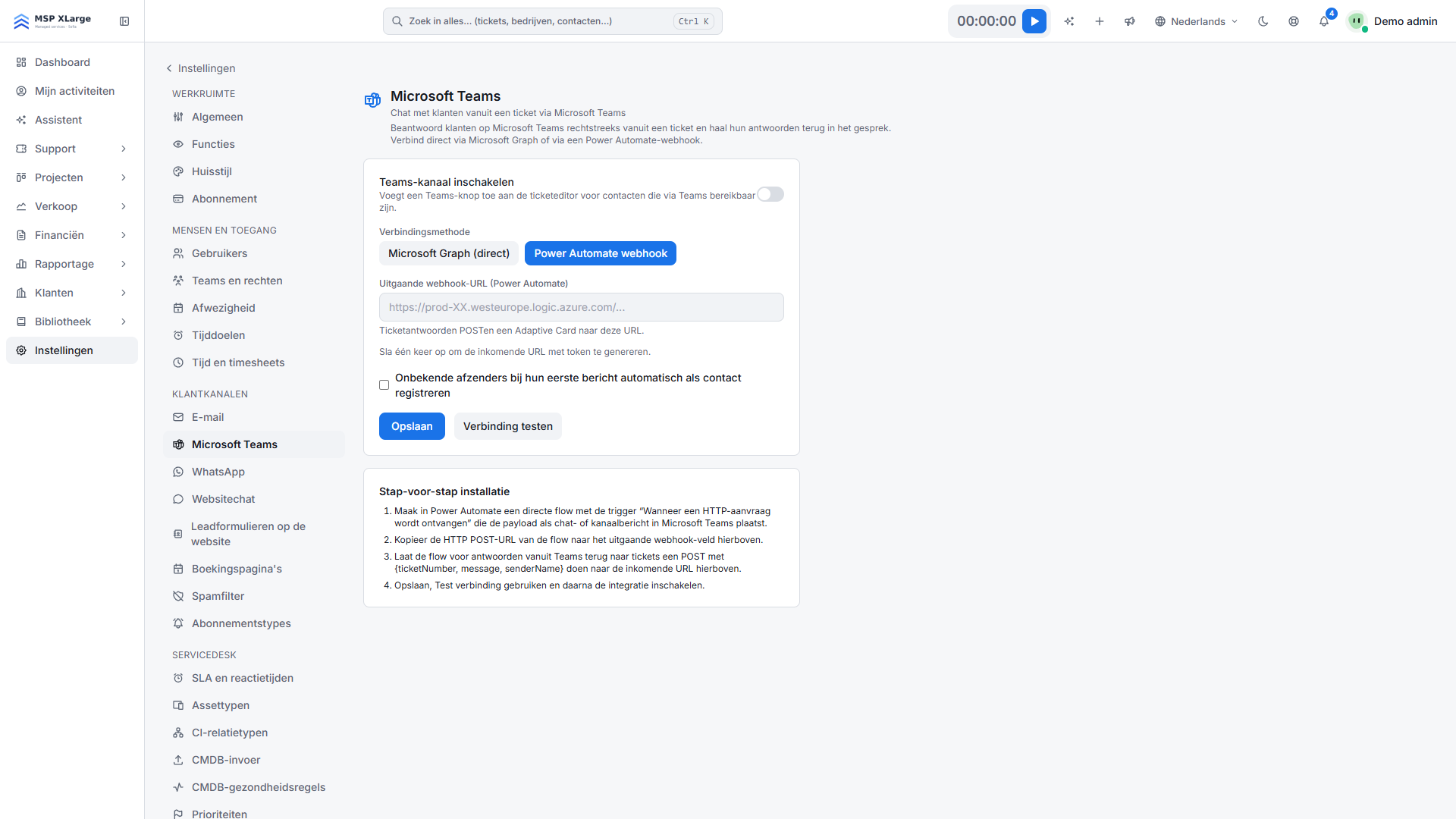Click Verbinding testen button
The width and height of the screenshot is (1456, 819).
[508, 426]
